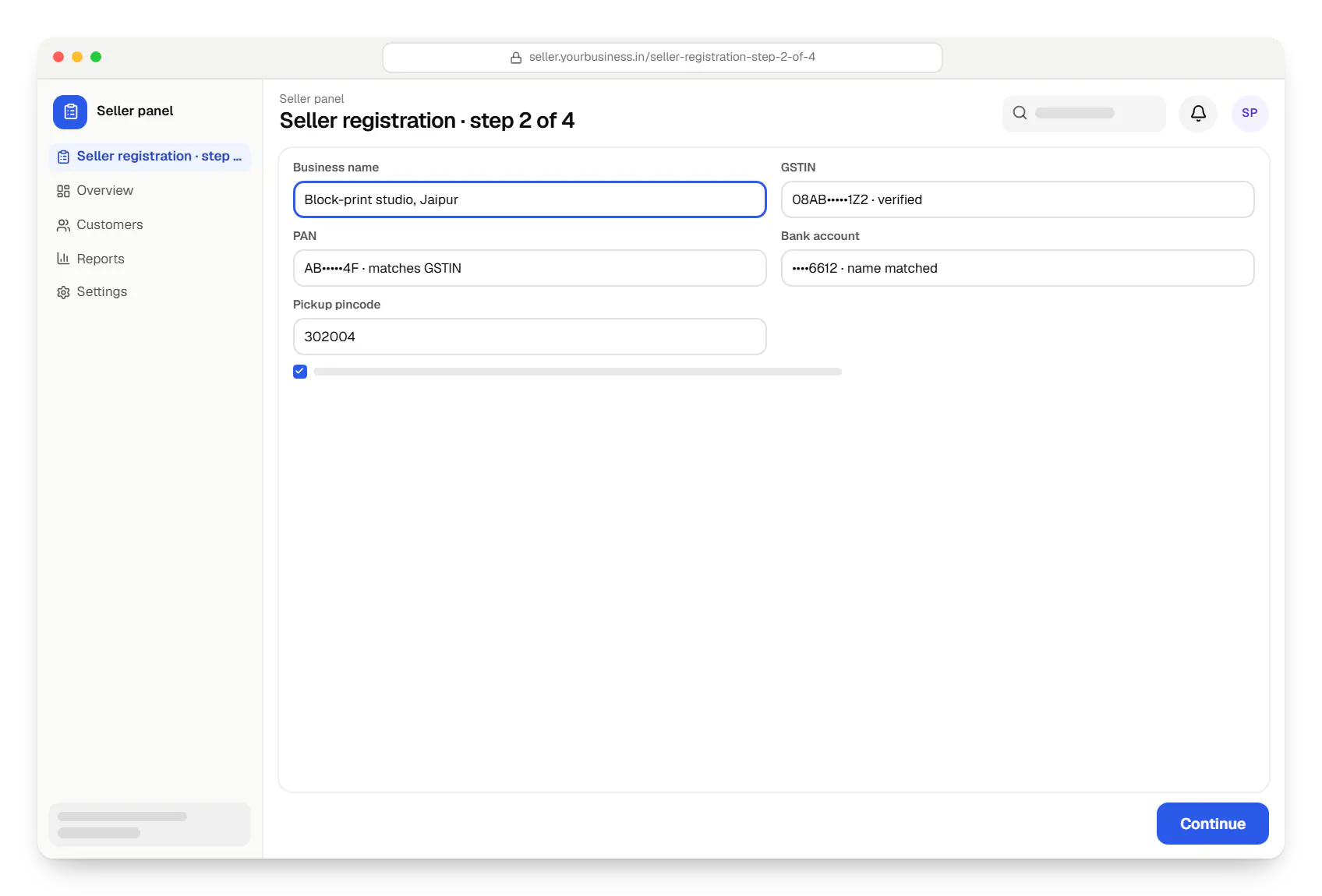Focus the Business name field

(530, 199)
